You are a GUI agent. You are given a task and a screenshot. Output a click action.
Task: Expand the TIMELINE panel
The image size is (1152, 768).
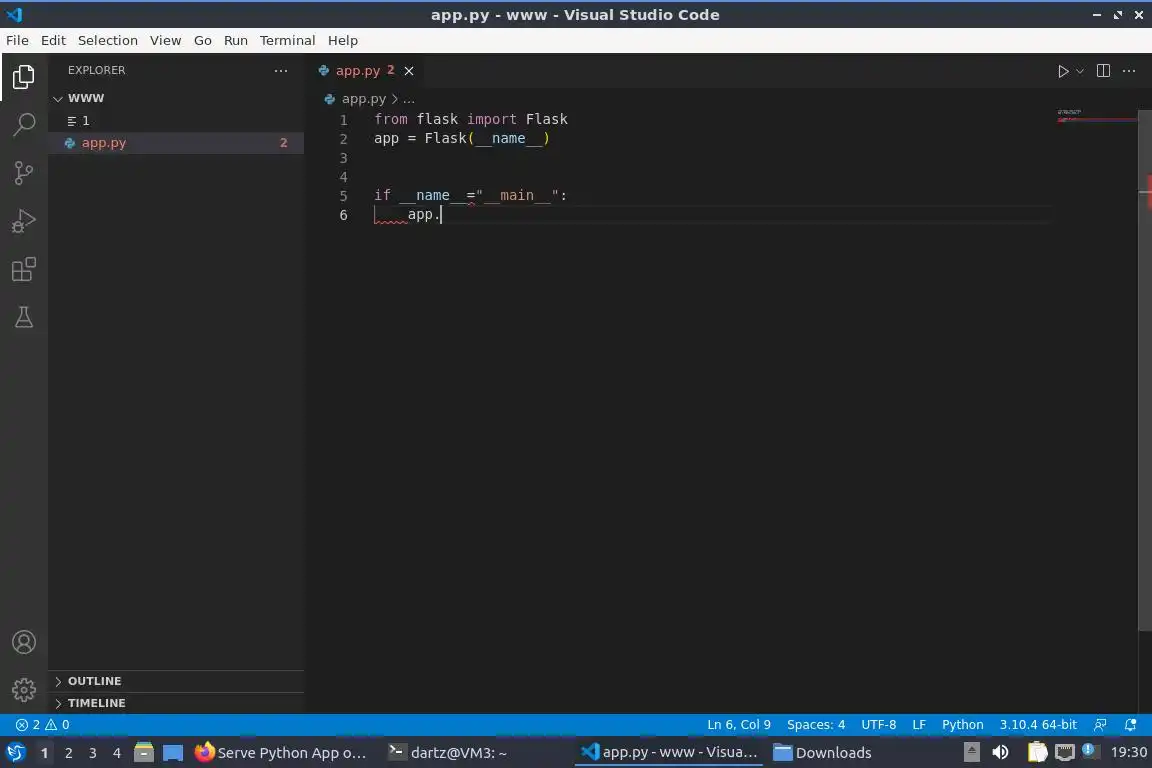point(176,703)
